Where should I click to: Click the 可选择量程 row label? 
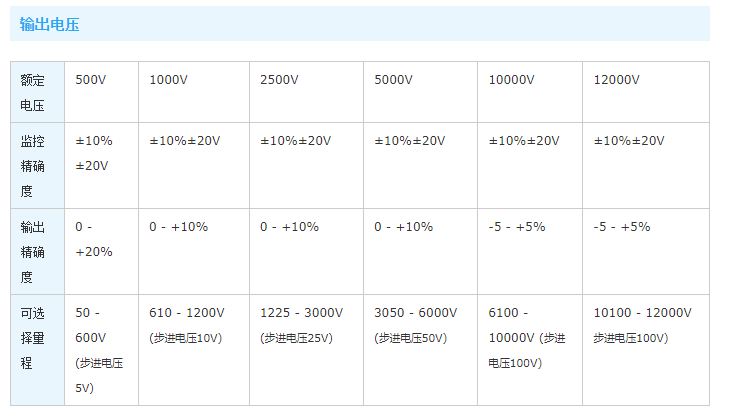(33, 337)
